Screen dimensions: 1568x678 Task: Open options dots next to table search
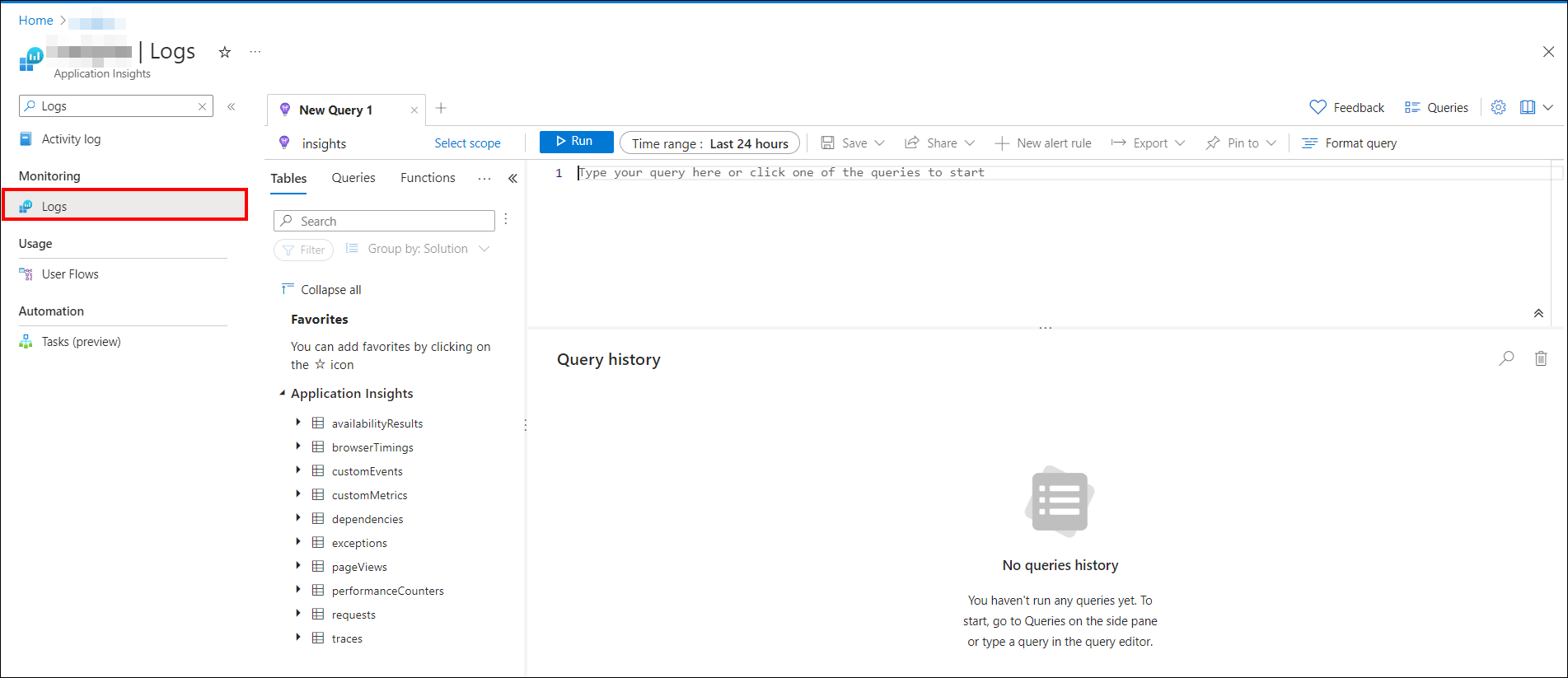(506, 219)
